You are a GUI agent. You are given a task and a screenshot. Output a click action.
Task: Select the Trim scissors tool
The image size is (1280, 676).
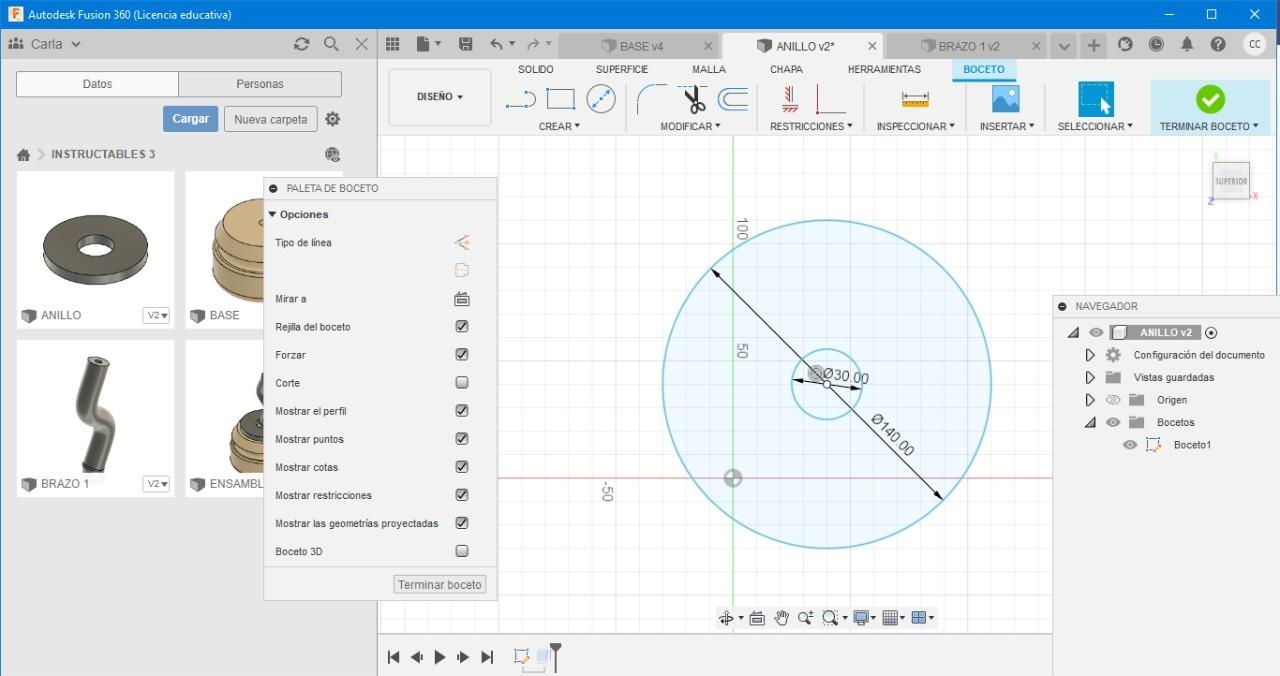[x=693, y=99]
